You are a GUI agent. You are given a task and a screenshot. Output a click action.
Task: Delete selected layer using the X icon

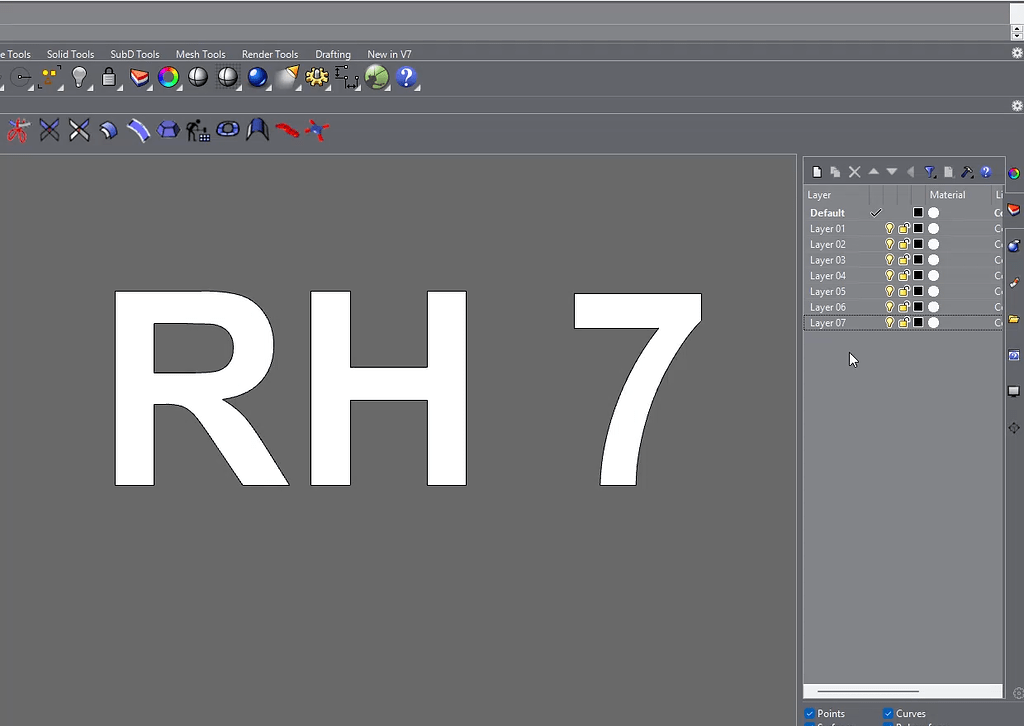(854, 171)
